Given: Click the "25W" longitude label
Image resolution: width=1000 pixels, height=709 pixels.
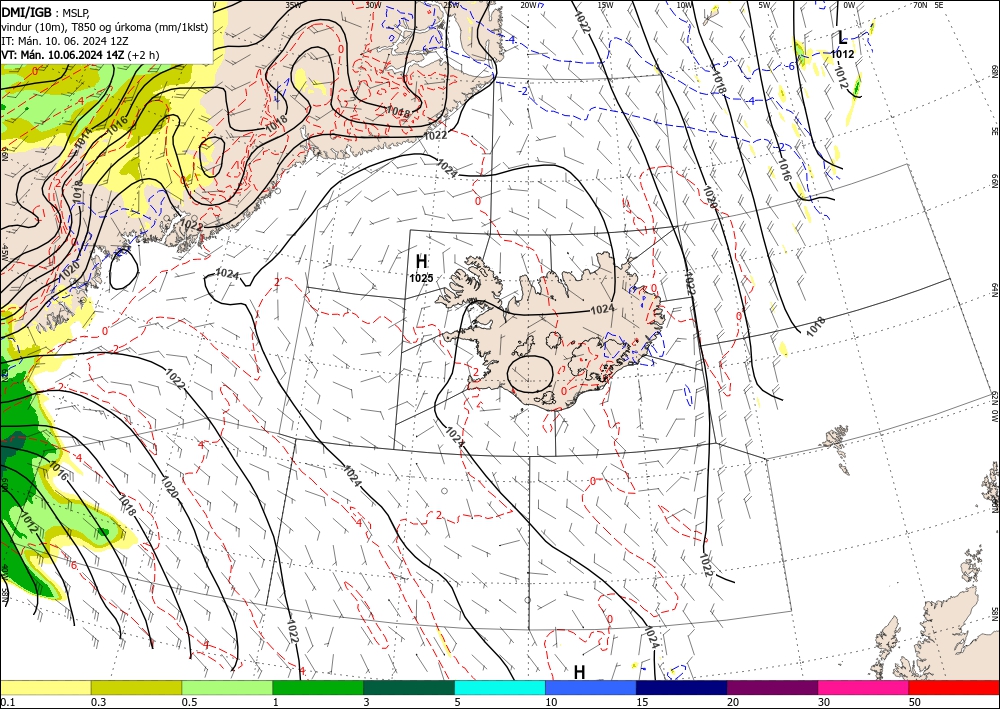Looking at the screenshot, I should (x=451, y=5).
